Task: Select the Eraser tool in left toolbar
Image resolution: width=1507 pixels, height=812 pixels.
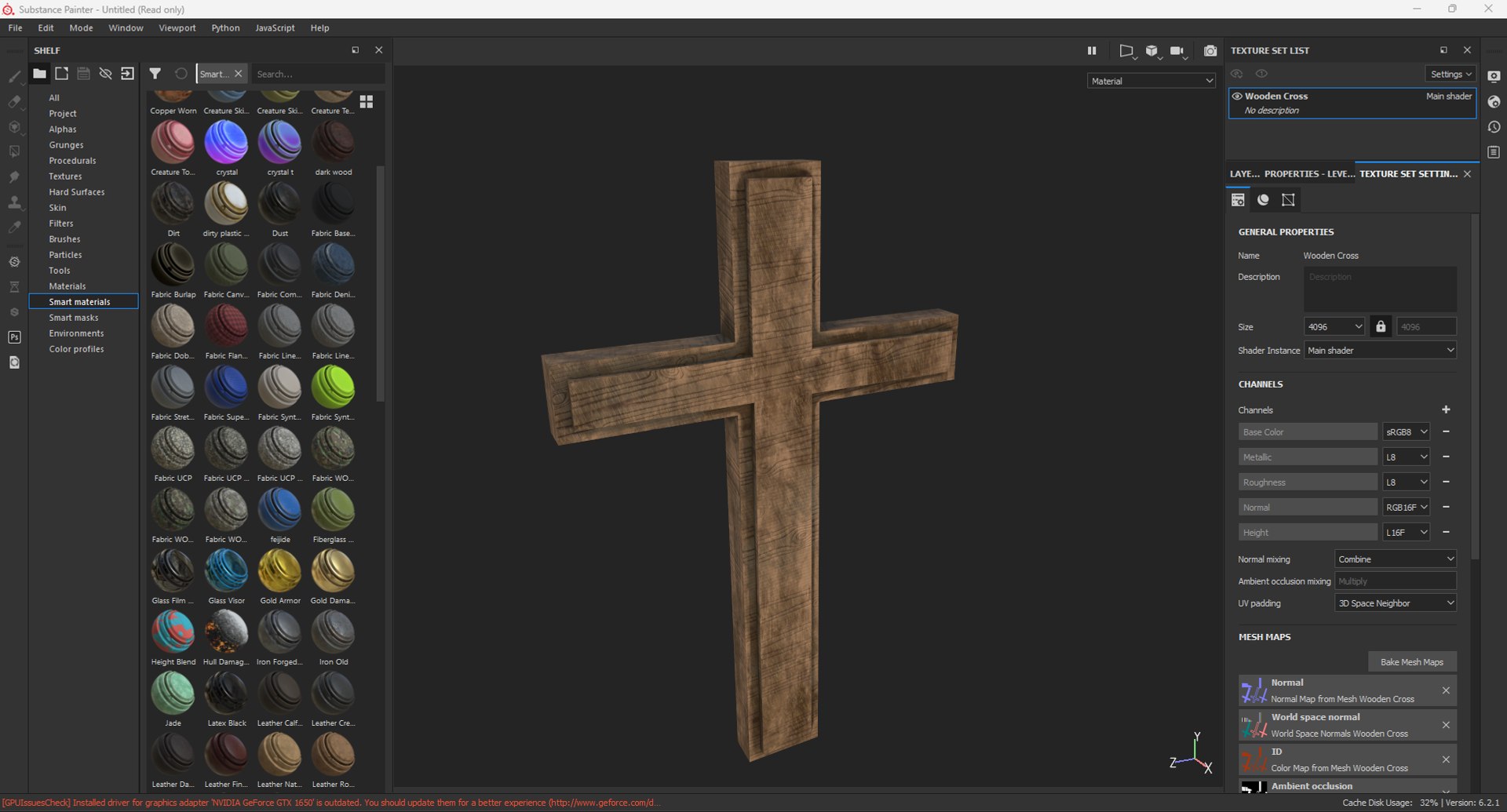Action: pyautogui.click(x=14, y=101)
